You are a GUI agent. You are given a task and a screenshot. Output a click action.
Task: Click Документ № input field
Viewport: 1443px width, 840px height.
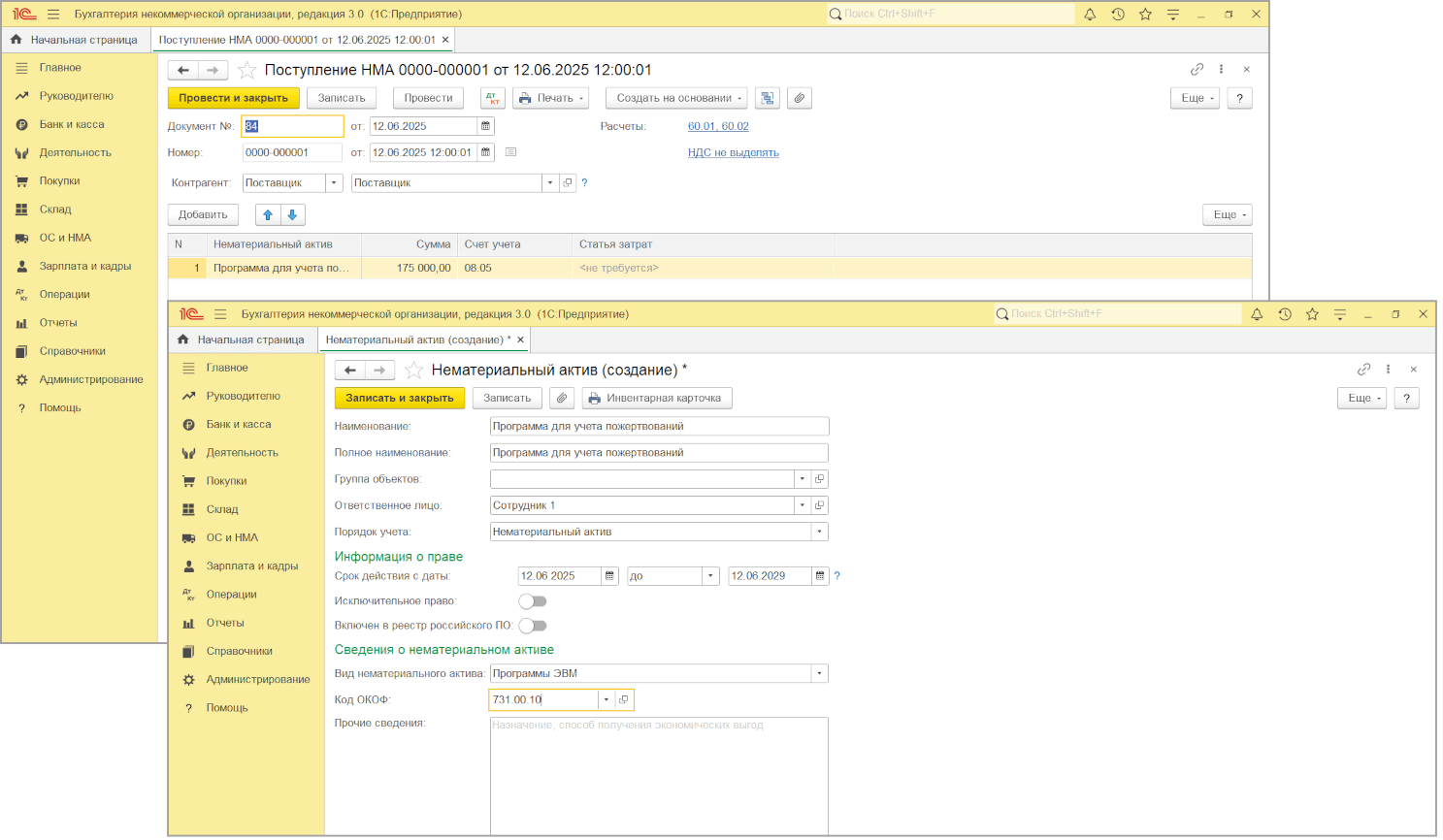click(292, 126)
